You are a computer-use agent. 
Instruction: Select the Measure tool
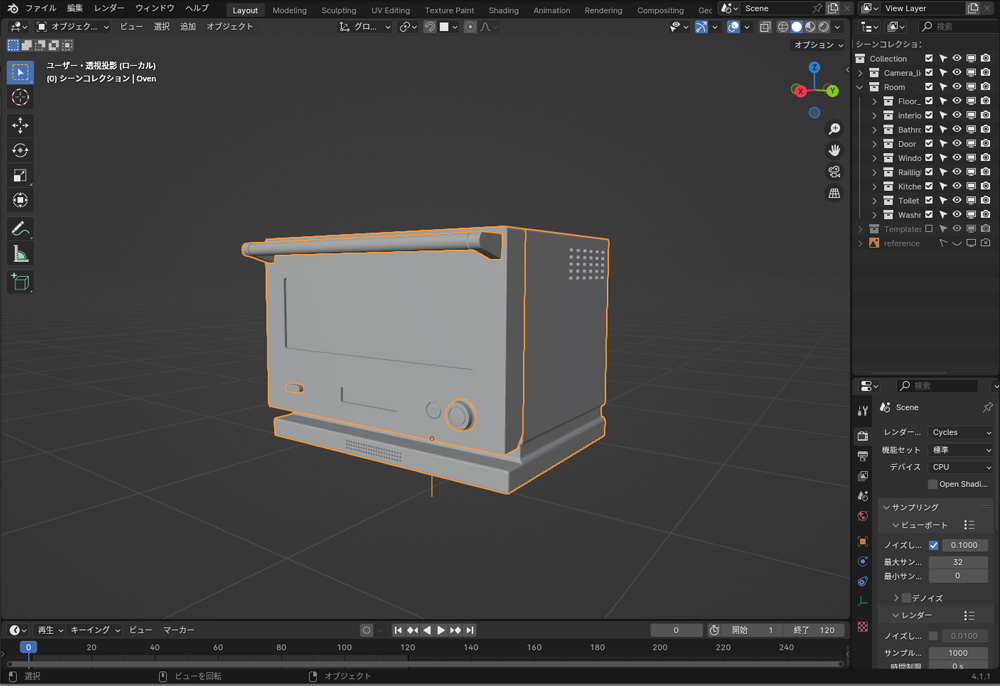tap(20, 255)
